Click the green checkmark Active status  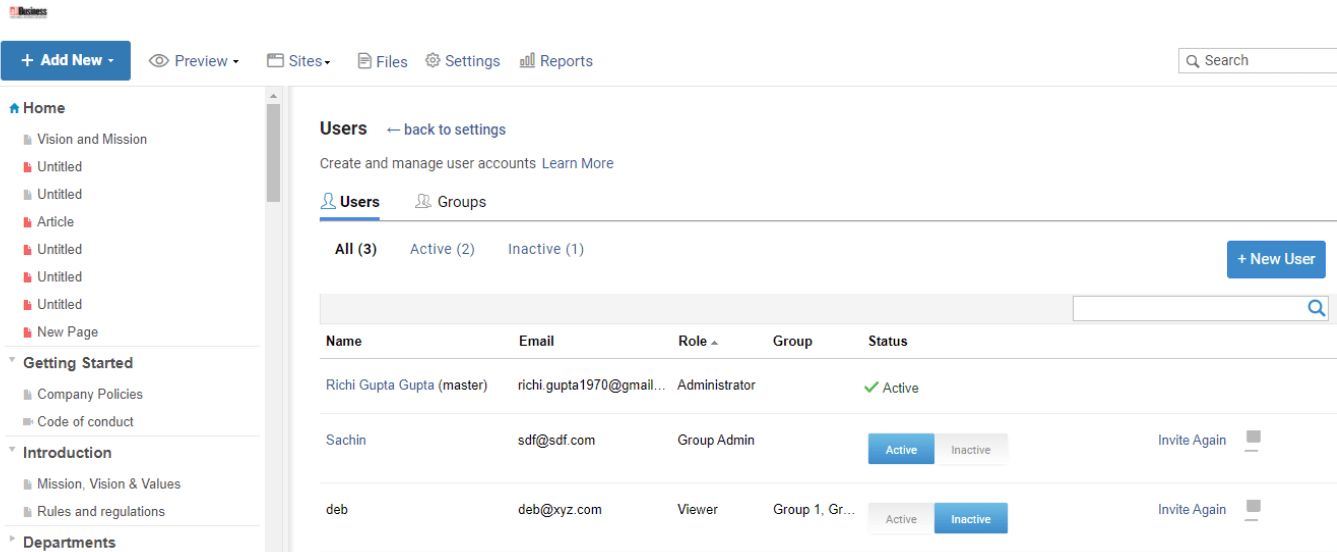tap(891, 388)
